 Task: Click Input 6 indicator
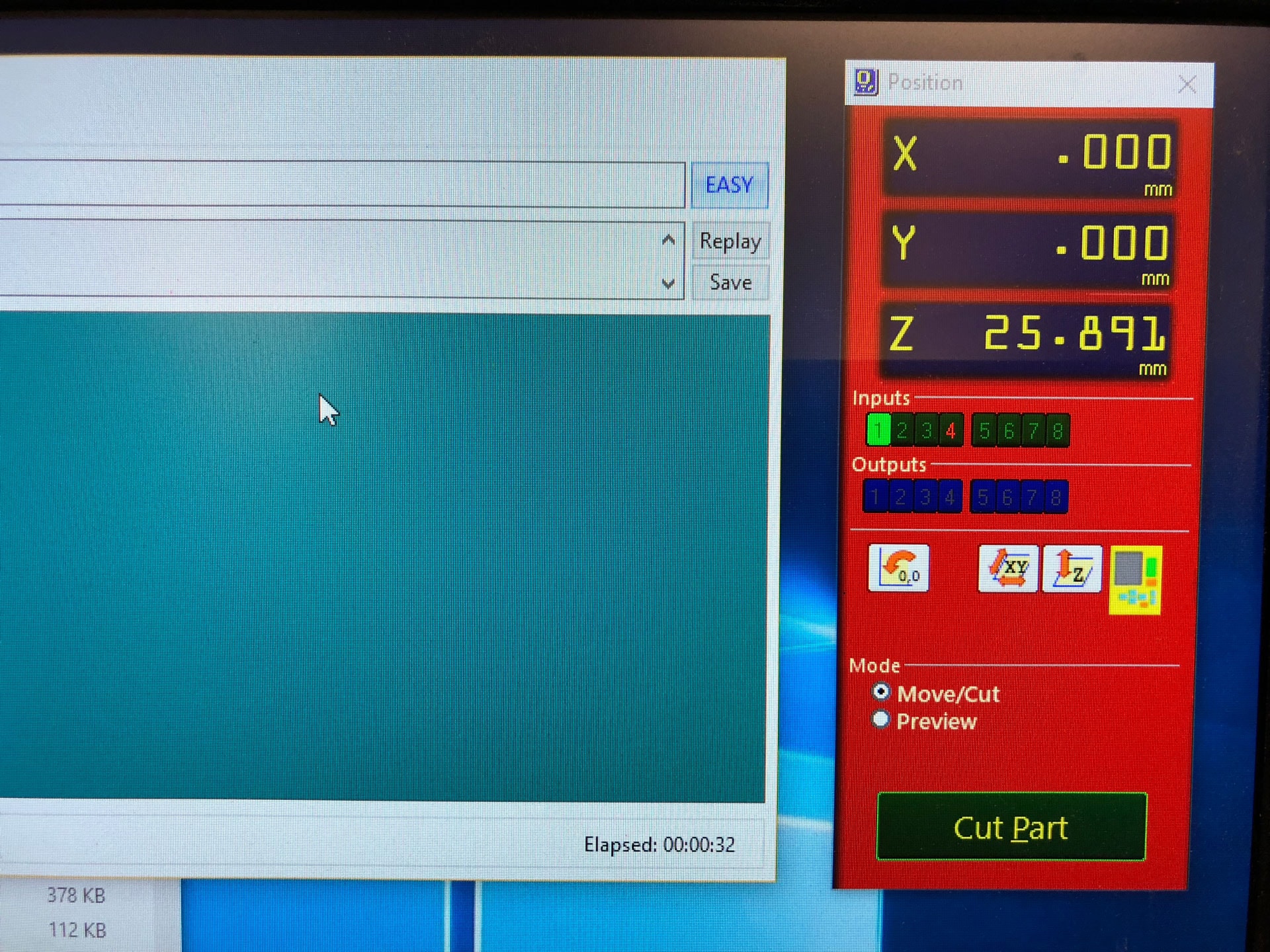(1009, 431)
